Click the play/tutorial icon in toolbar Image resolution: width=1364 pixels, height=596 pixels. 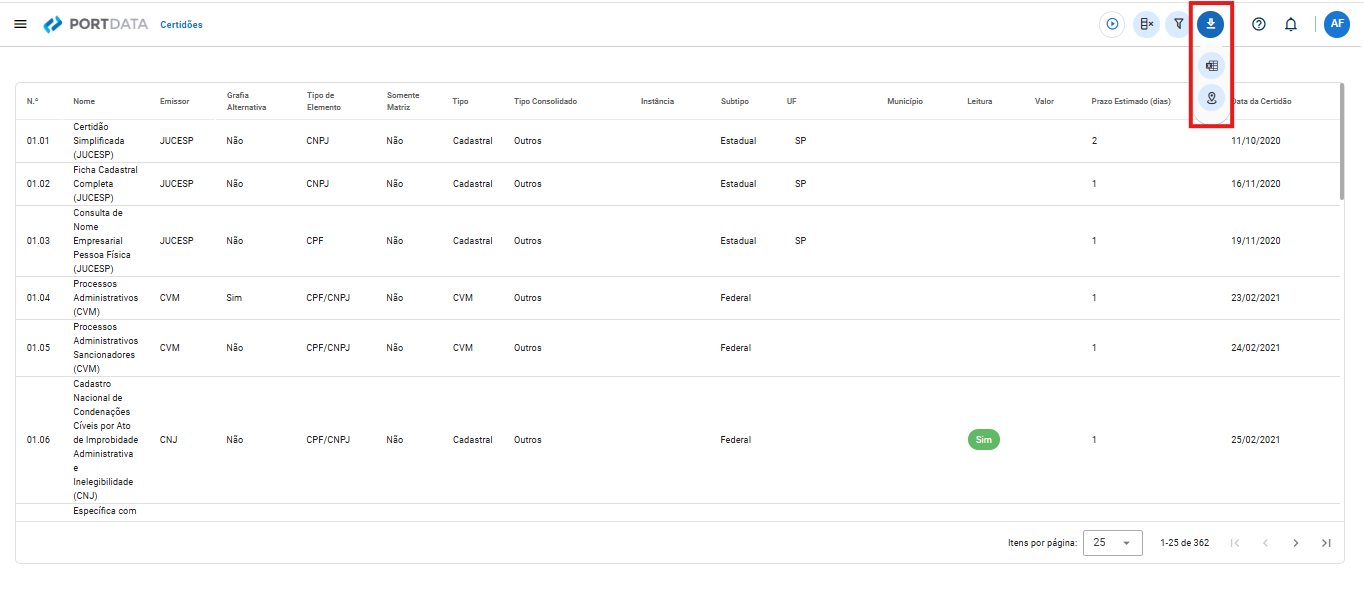click(1112, 24)
